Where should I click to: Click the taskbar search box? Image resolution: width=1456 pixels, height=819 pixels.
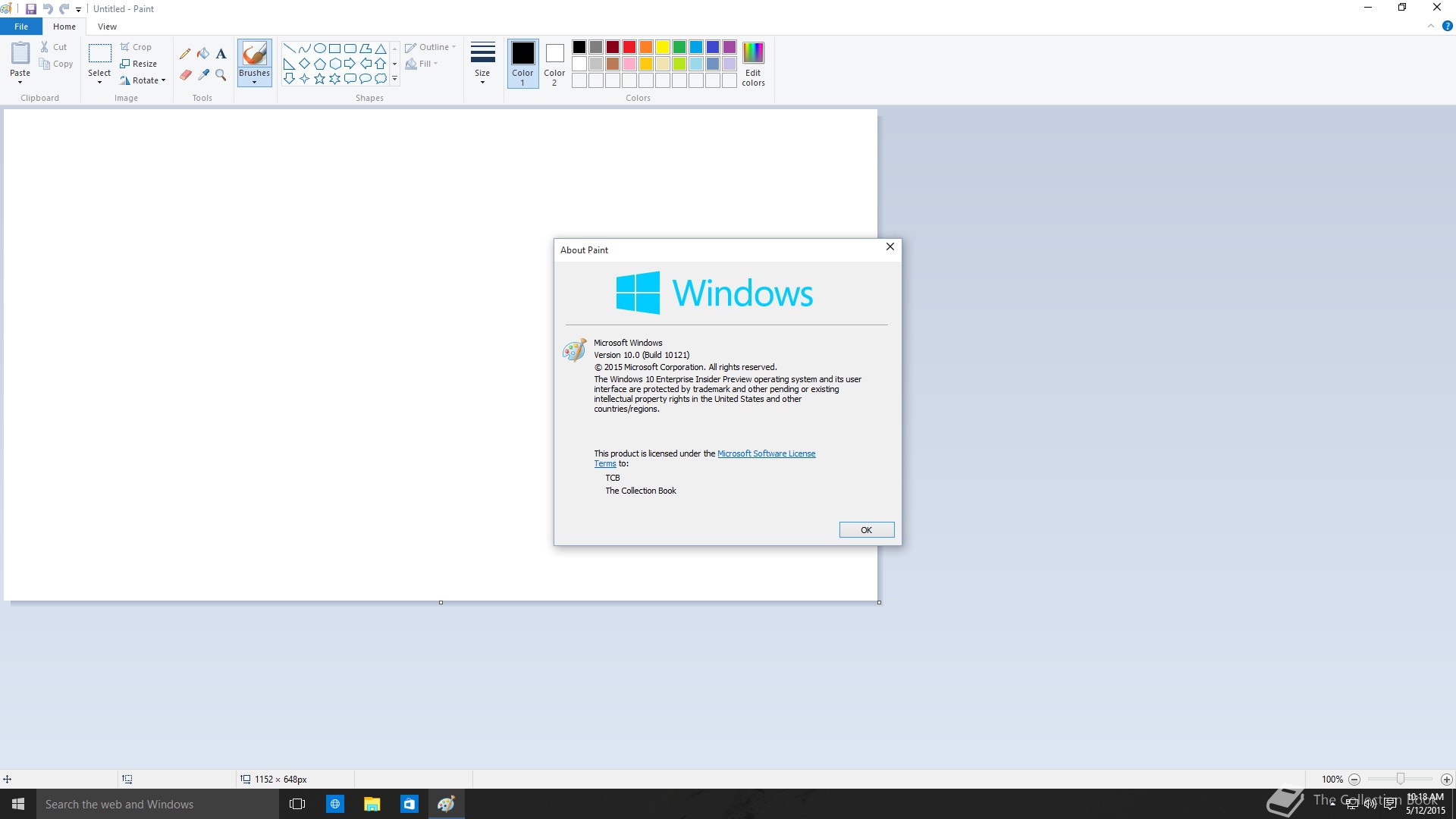[x=158, y=804]
